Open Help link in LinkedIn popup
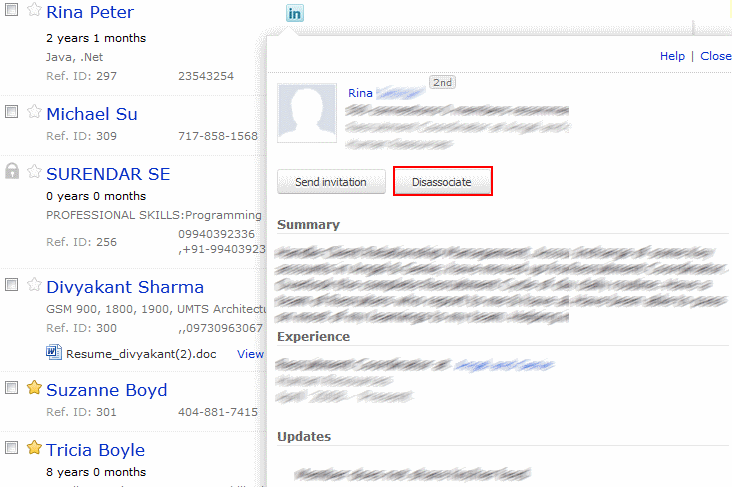732x487 pixels. coord(672,56)
